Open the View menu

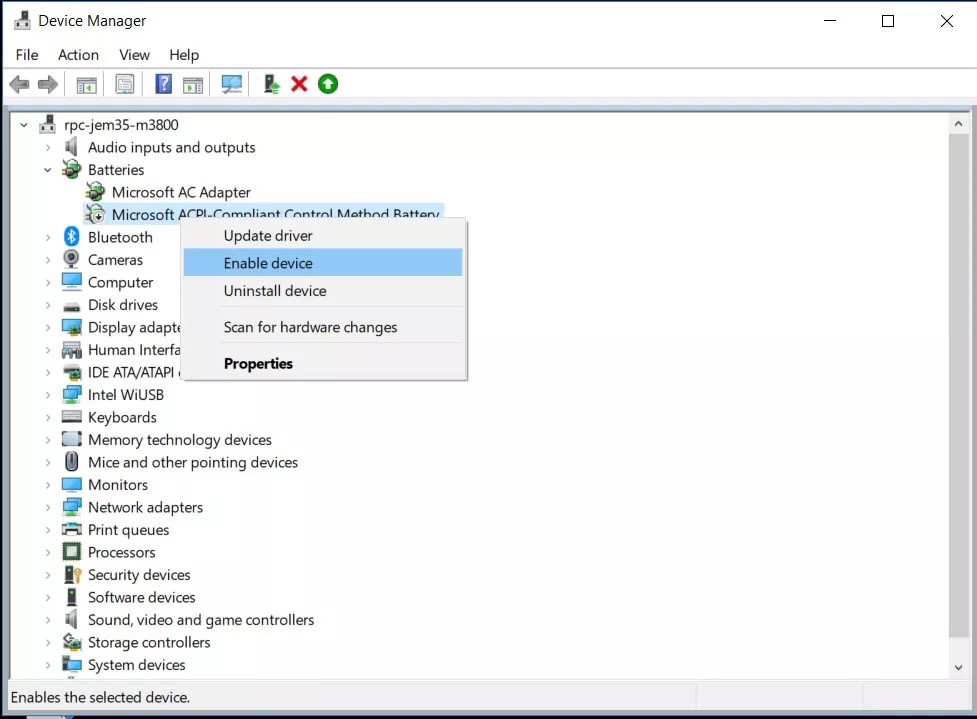(x=134, y=55)
